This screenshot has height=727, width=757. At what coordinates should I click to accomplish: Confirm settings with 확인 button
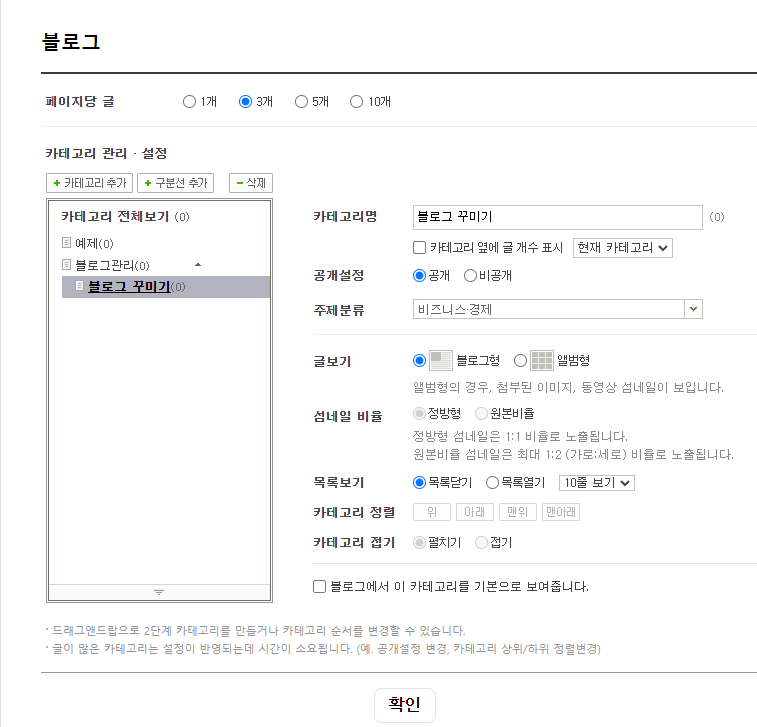coord(405,705)
